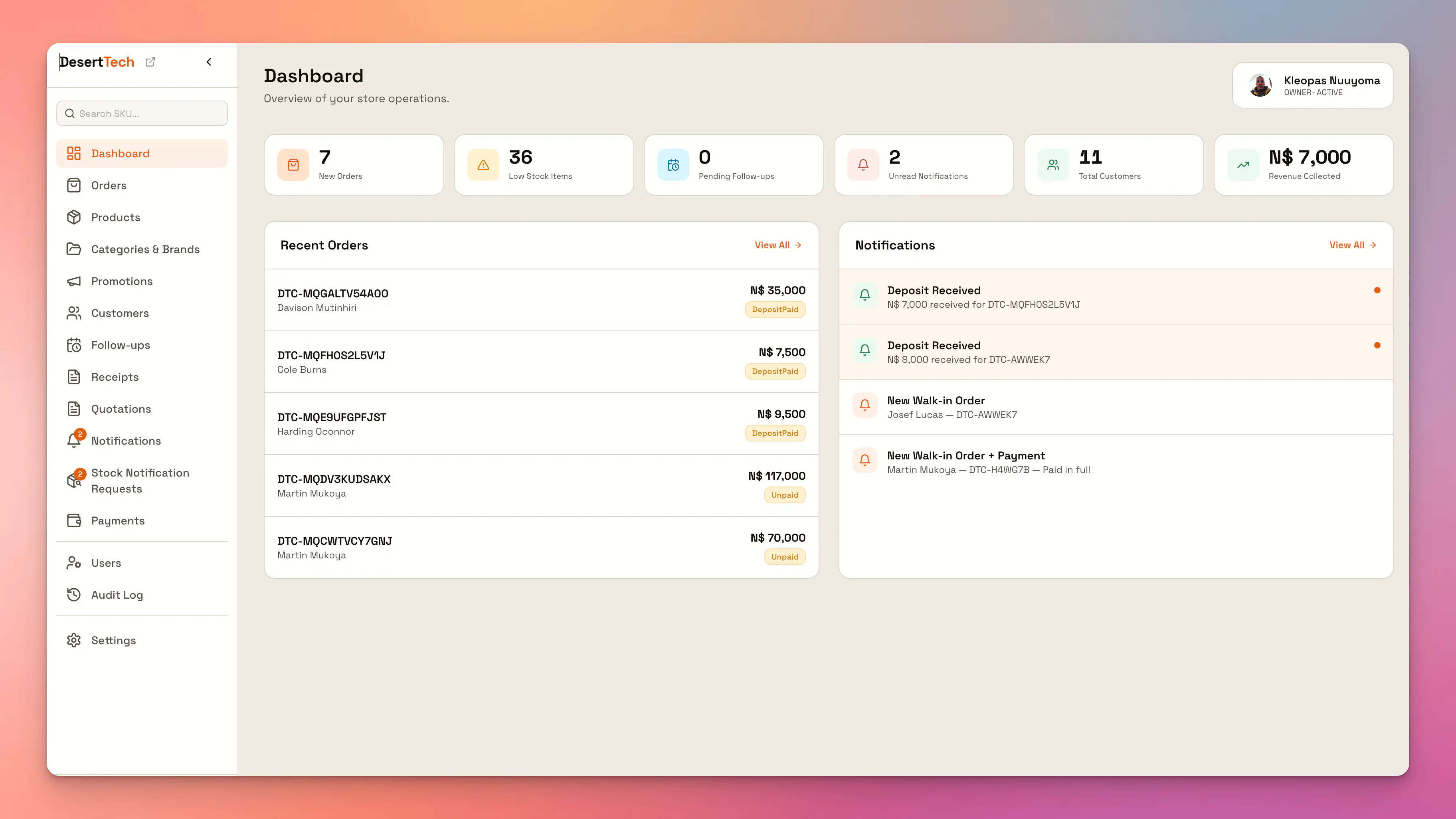Screen dimensions: 1456x819
Task: Open order DTC-MQGALTV54A00
Action: [x=542, y=300]
